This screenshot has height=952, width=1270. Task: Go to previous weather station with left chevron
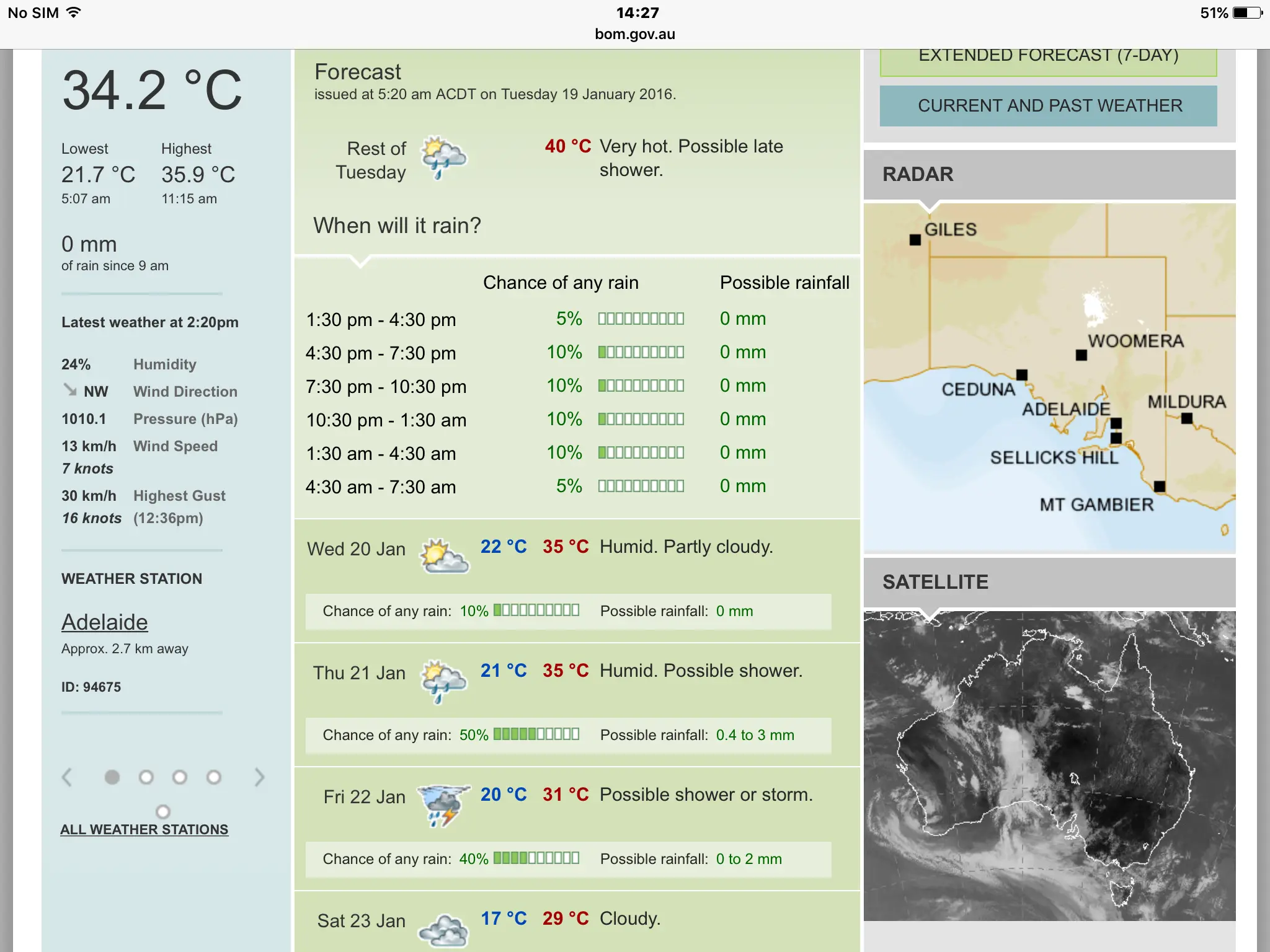tap(67, 777)
